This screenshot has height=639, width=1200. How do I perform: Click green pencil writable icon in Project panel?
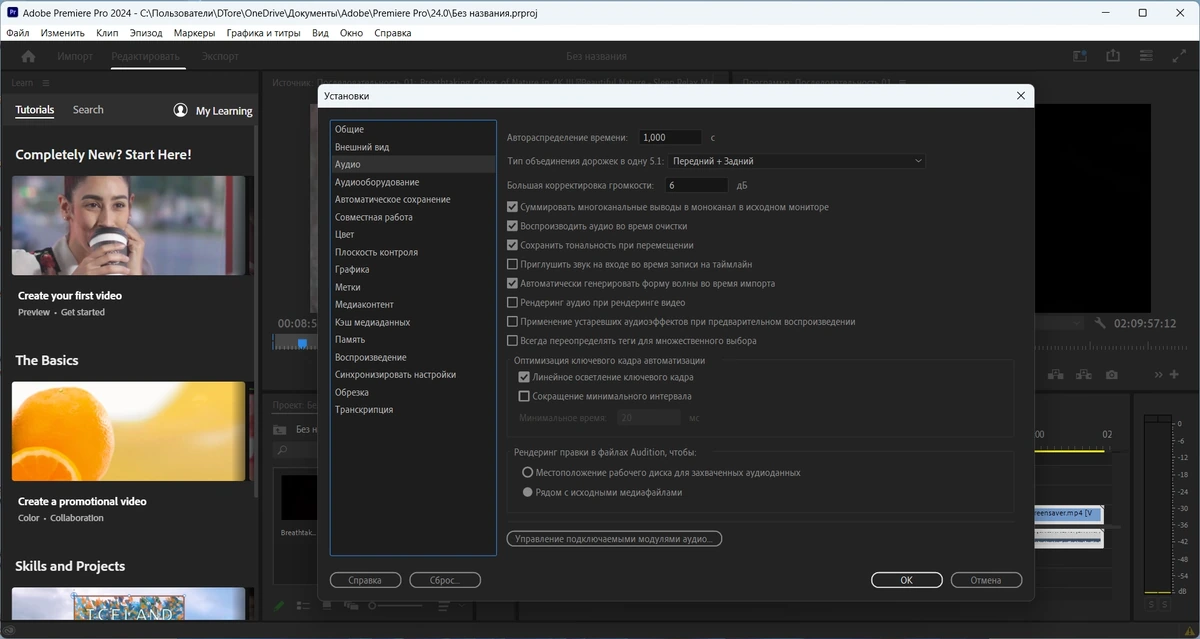[x=279, y=606]
